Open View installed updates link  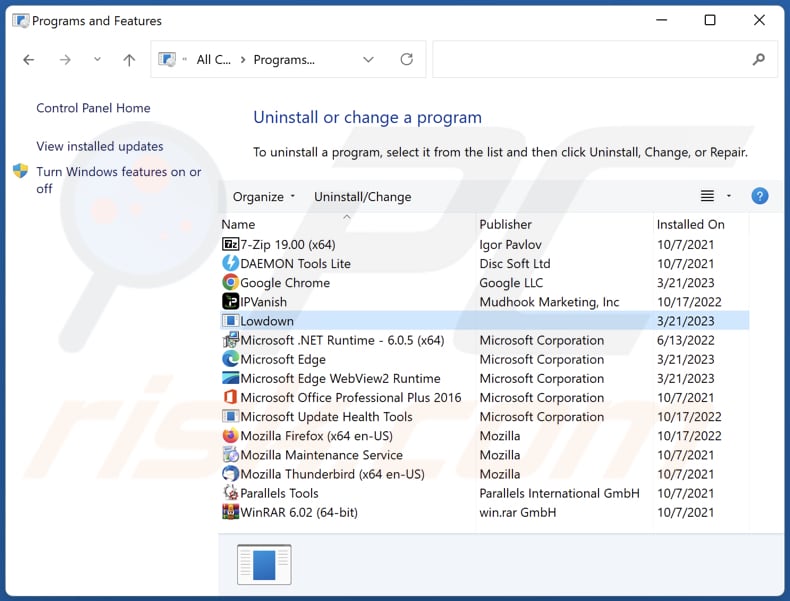[100, 146]
